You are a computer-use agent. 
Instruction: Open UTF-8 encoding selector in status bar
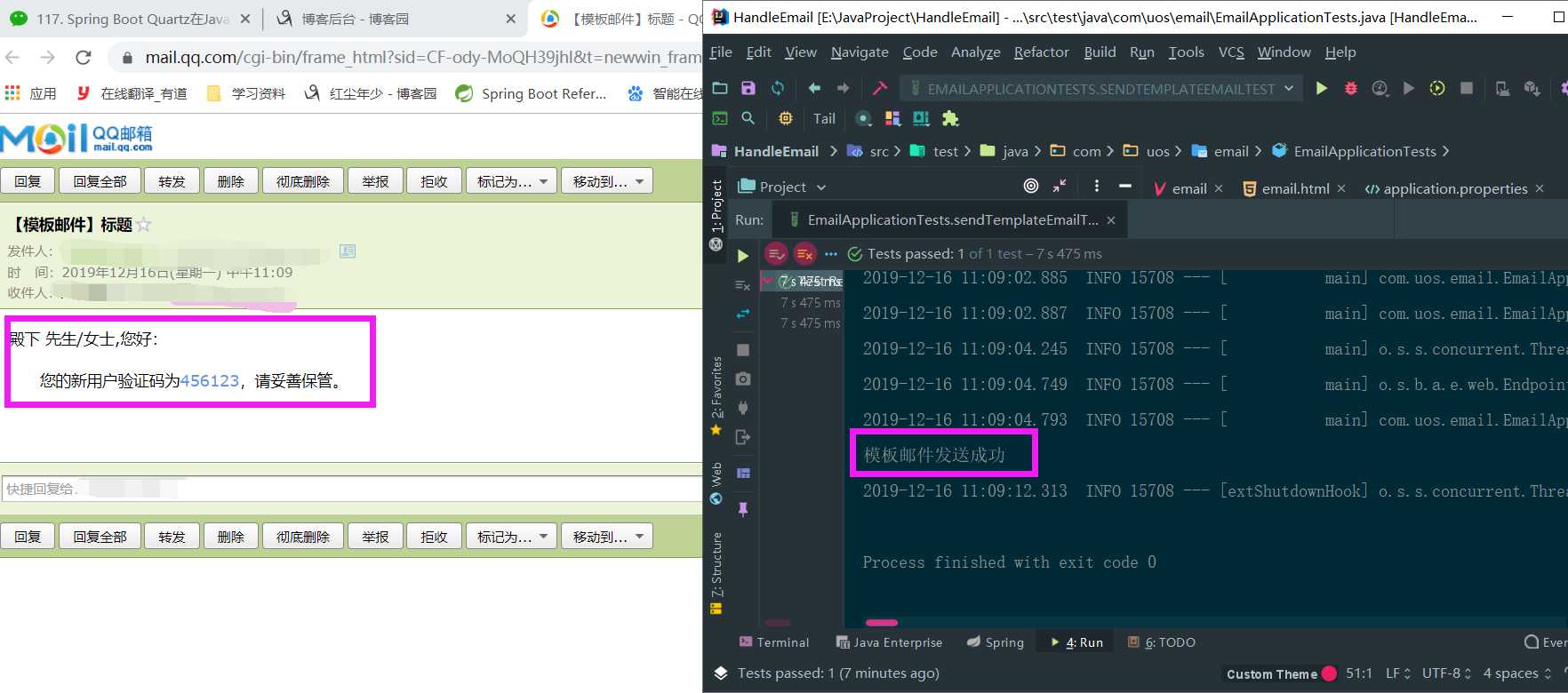[x=1446, y=673]
